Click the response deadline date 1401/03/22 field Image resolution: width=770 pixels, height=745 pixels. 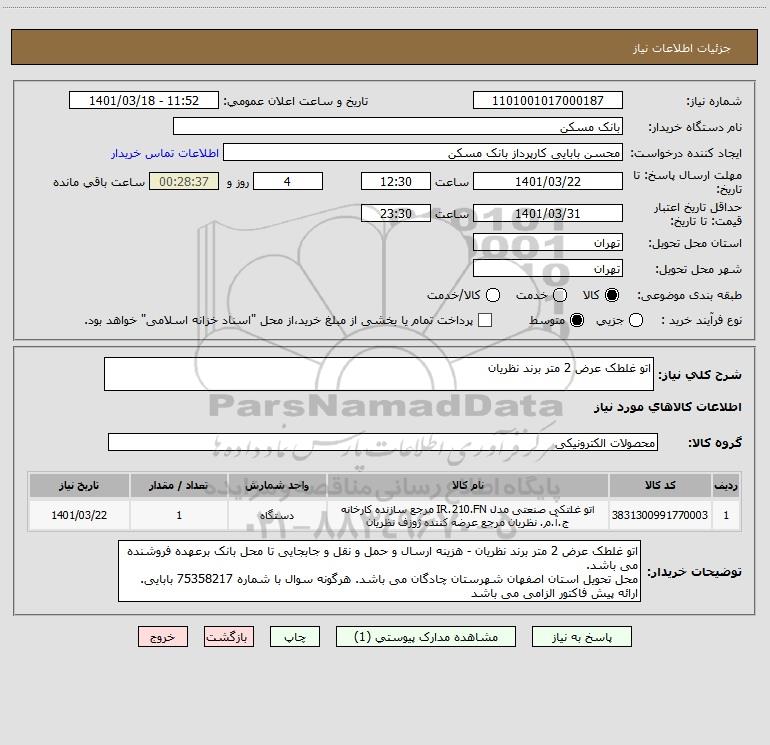[548, 181]
